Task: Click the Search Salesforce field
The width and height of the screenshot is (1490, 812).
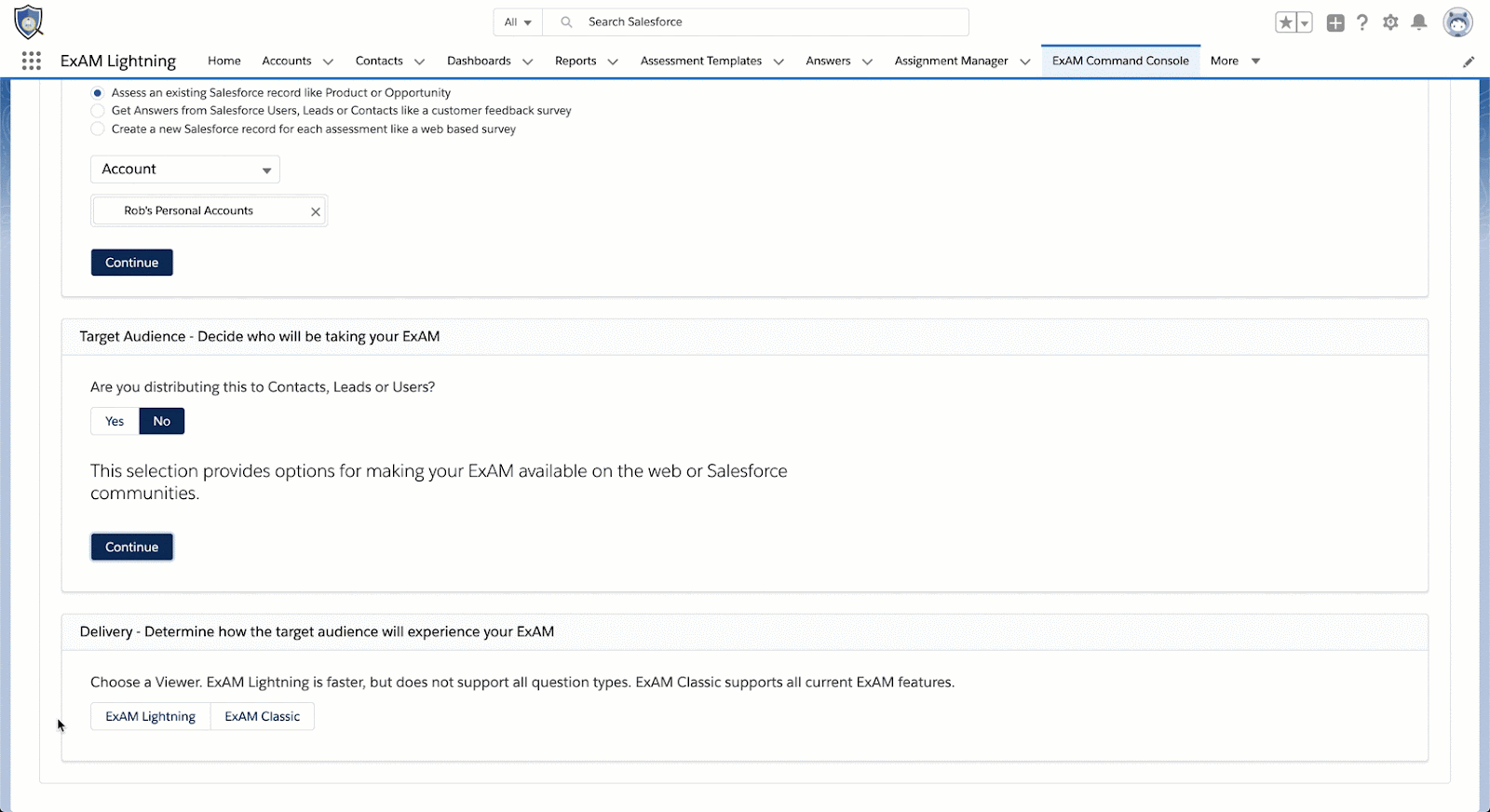Action: tap(756, 22)
